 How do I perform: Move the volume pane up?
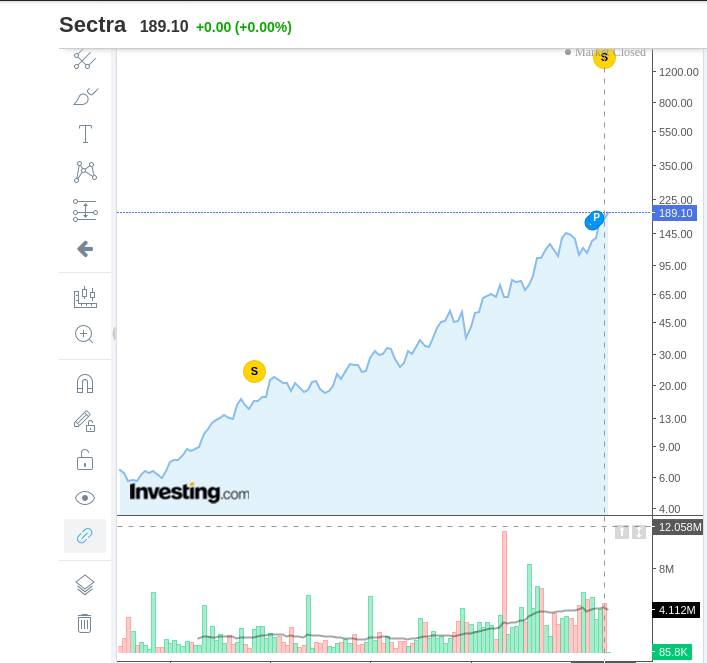coord(621,532)
